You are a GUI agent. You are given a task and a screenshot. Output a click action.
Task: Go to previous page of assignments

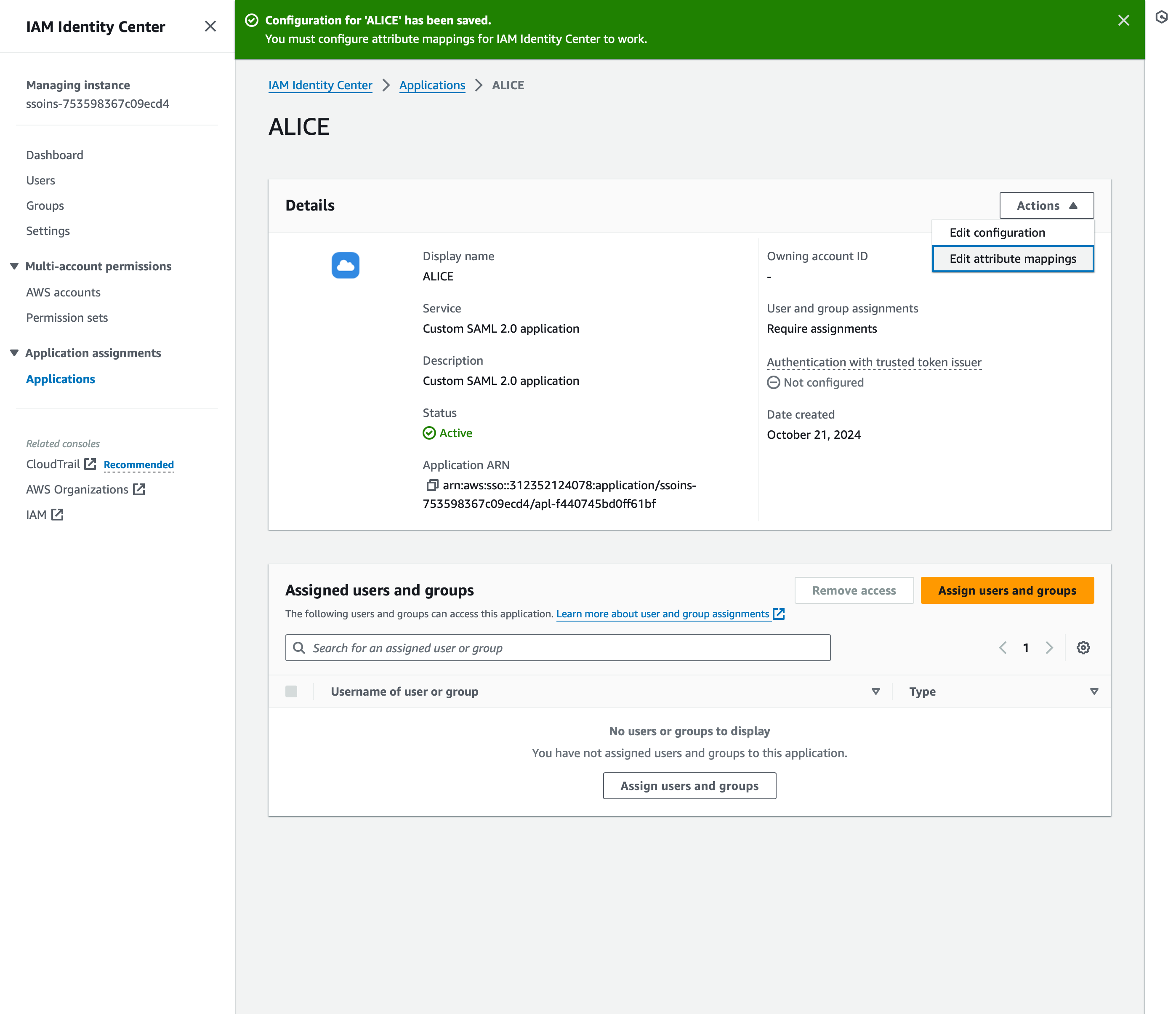[1003, 648]
